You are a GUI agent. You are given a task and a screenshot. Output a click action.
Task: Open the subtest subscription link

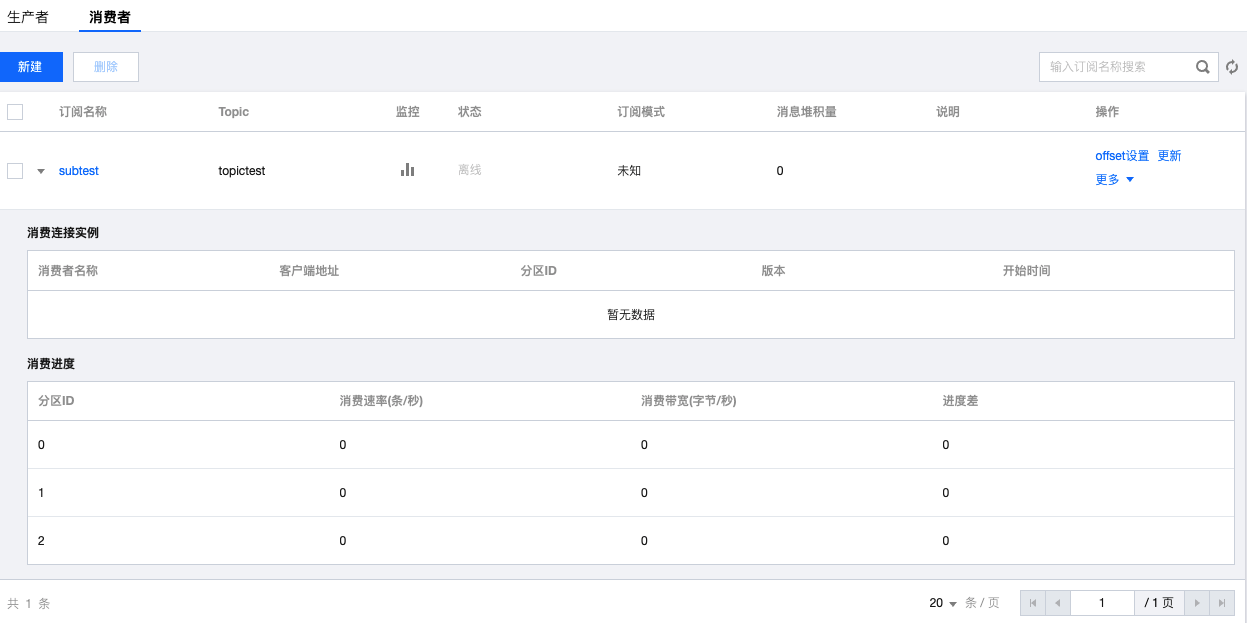[79, 171]
